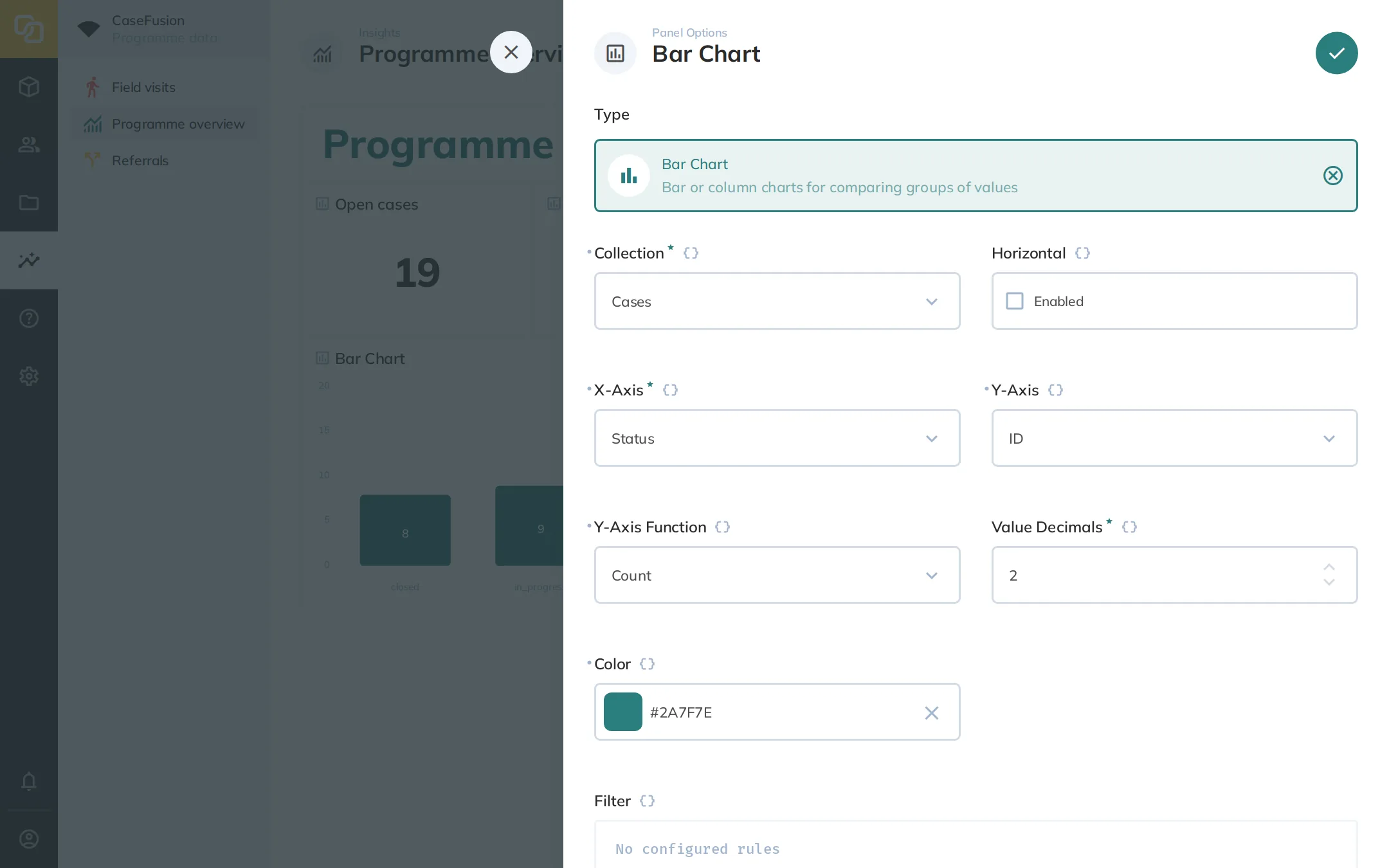Confirm panel options with the checkmark button
This screenshot has width=1389, height=868.
point(1336,53)
